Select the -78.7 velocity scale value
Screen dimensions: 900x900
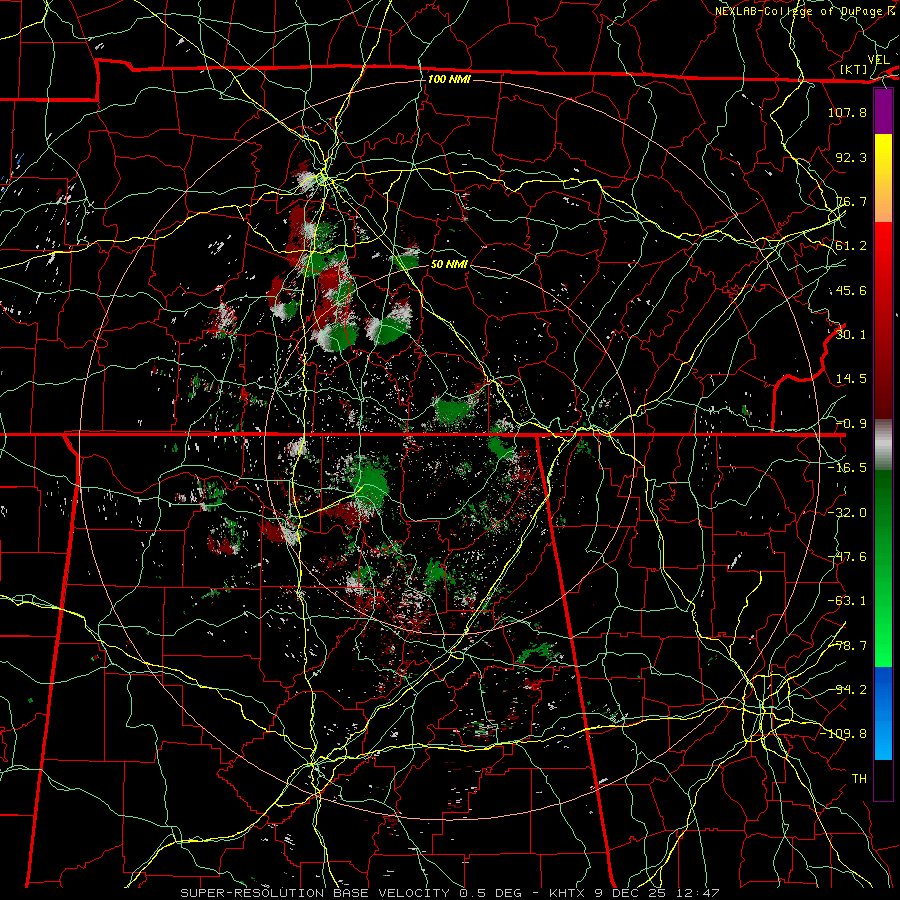coord(847,645)
